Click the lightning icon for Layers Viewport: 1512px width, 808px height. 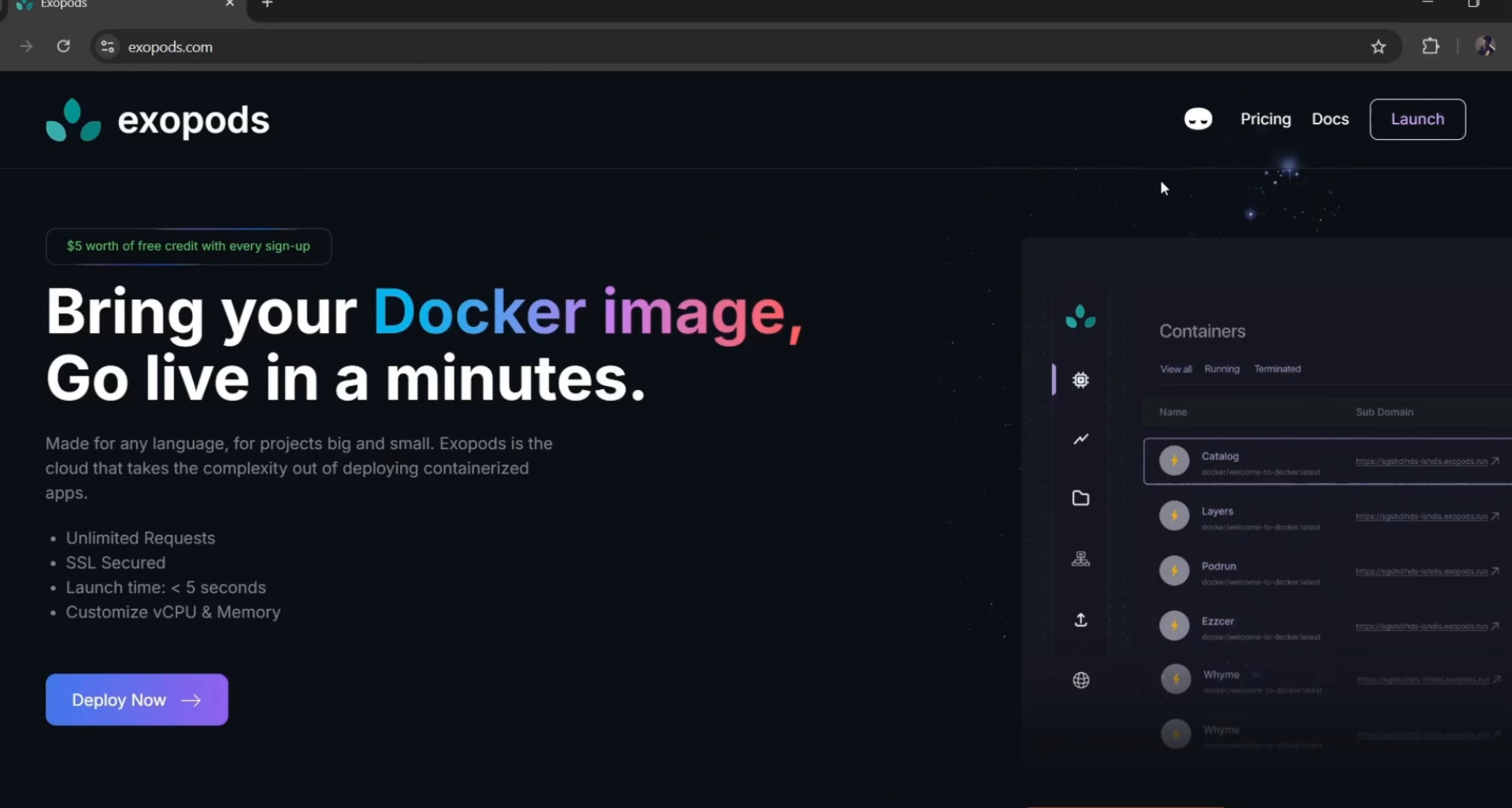1174,515
